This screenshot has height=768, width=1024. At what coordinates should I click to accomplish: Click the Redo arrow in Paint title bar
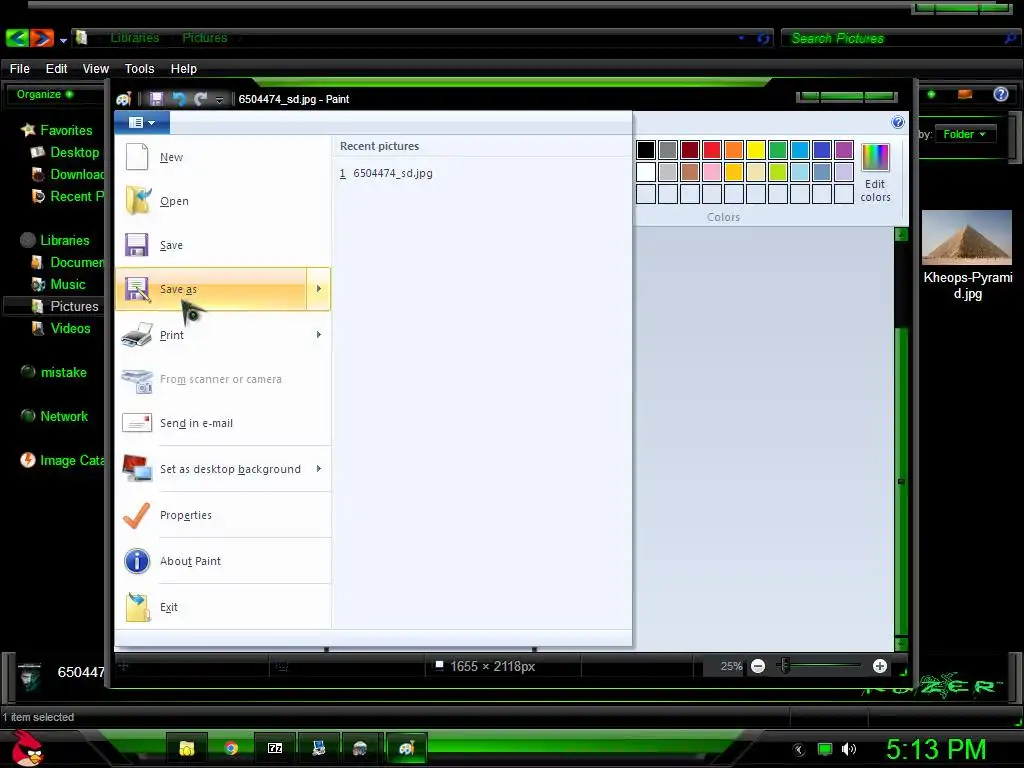[x=200, y=99]
